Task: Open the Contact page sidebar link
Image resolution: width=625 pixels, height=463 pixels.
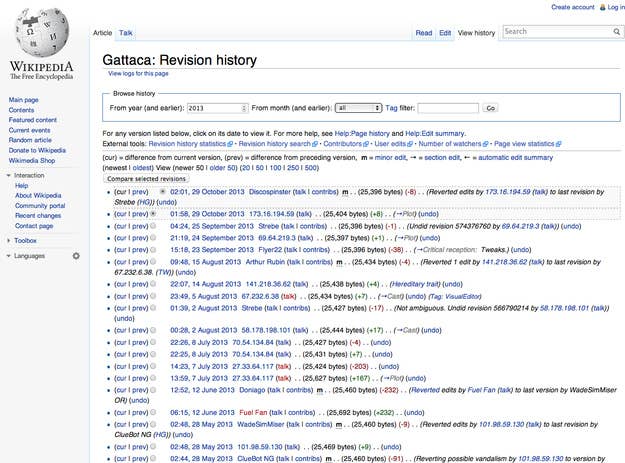Action: point(34,226)
